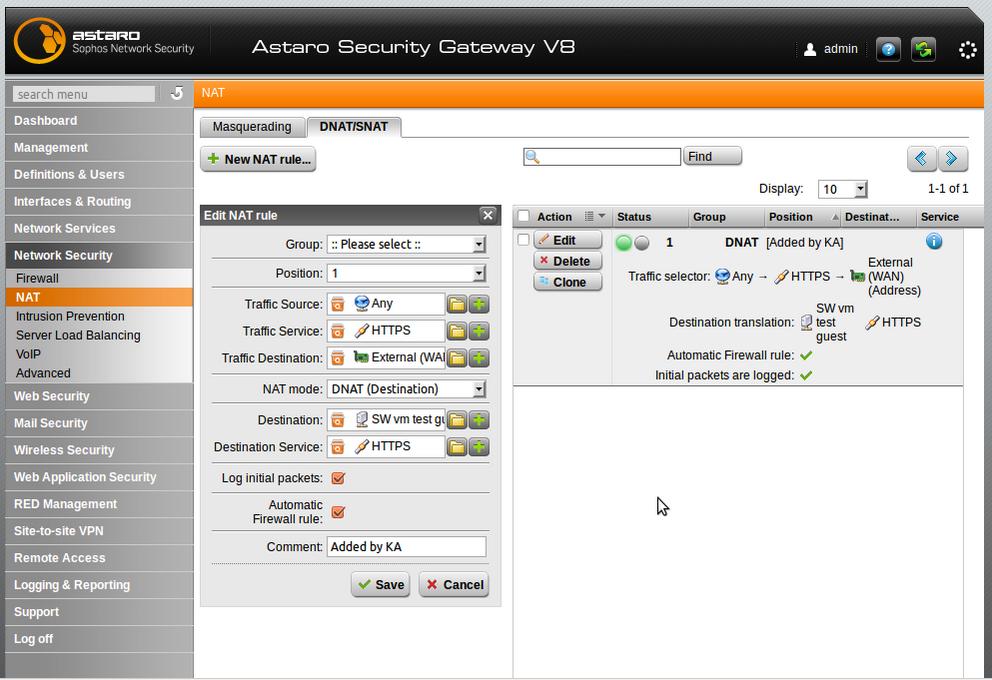Remove the Destination host via trash icon
Image resolution: width=992 pixels, height=680 pixels.
click(x=338, y=420)
